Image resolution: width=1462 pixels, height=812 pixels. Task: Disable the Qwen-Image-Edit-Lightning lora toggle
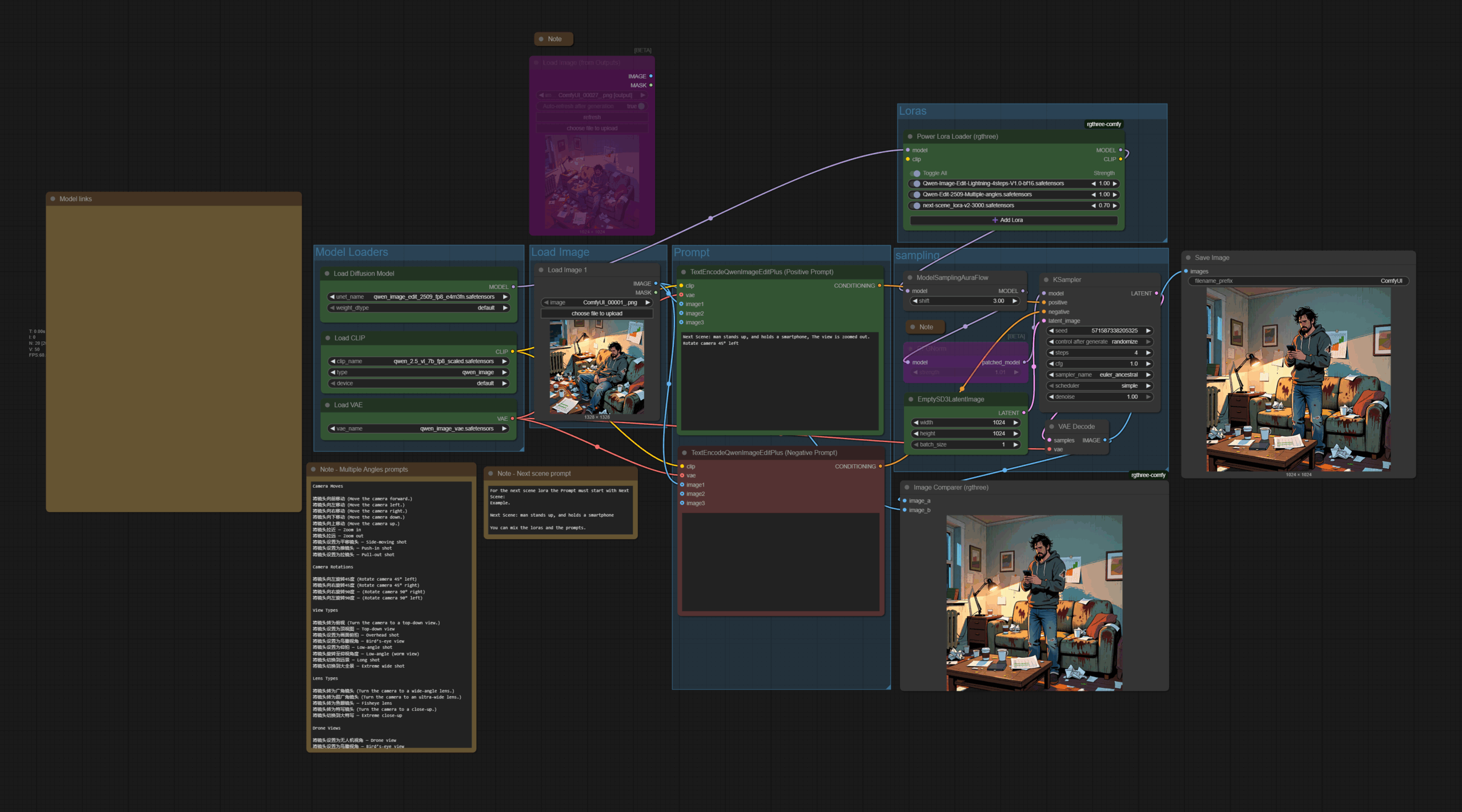916,184
